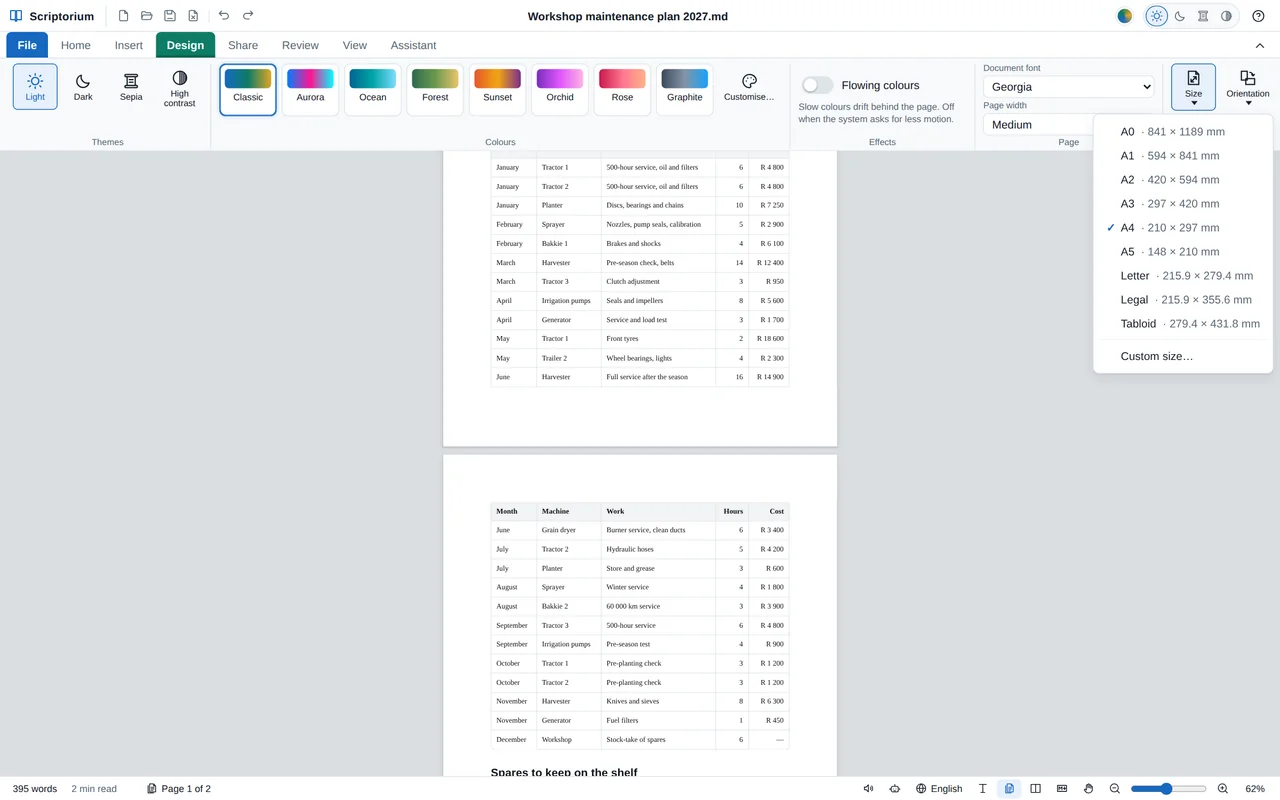This screenshot has width=1280, height=800.
Task: Open the help question mark icon
Action: pos(1258,16)
